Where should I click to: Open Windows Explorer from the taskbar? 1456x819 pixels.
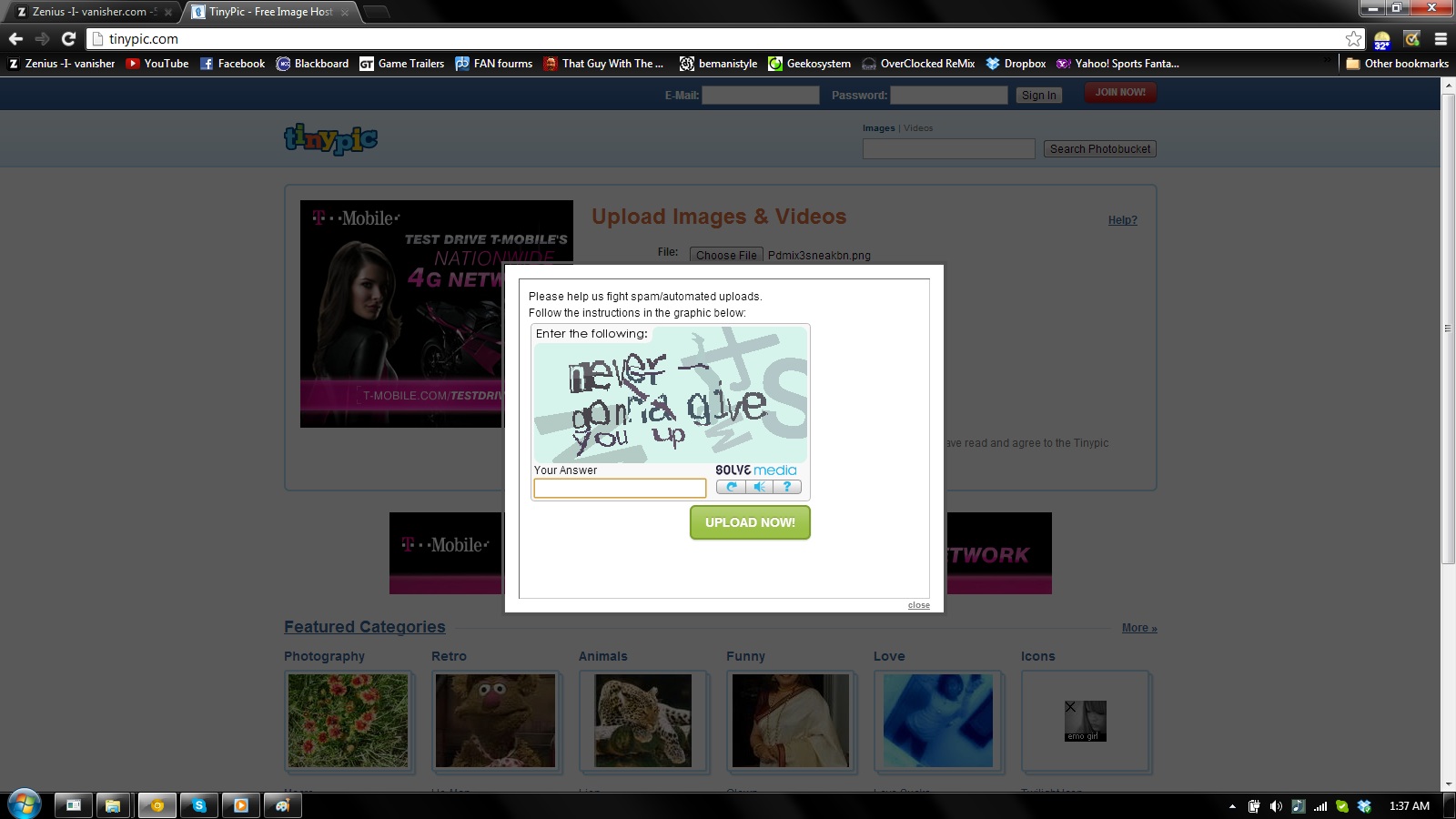click(113, 805)
